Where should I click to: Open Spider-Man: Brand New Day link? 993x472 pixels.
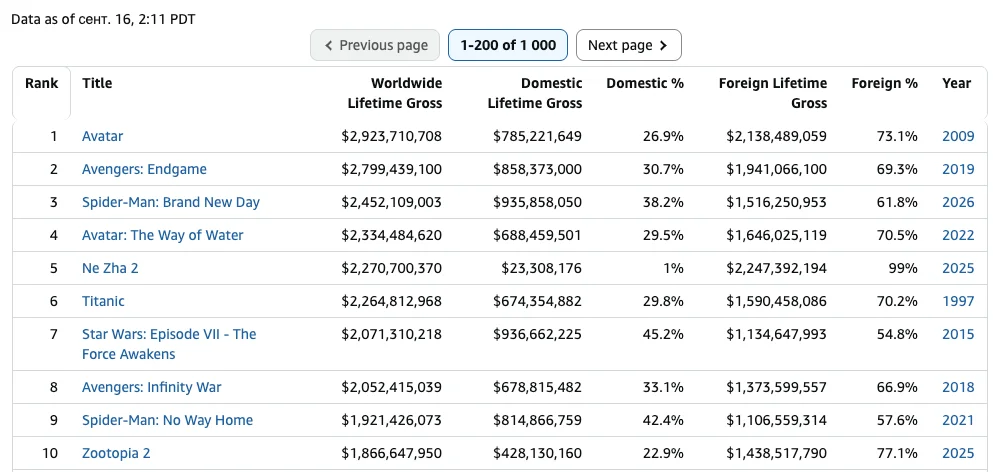tap(171, 202)
